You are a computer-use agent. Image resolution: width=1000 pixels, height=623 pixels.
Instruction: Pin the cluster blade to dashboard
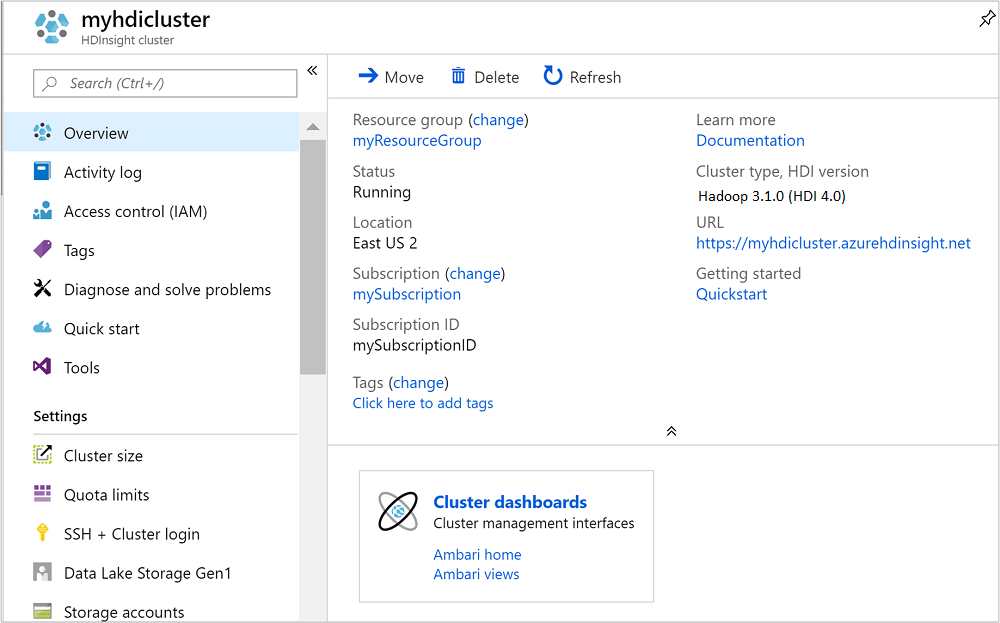tap(986, 18)
